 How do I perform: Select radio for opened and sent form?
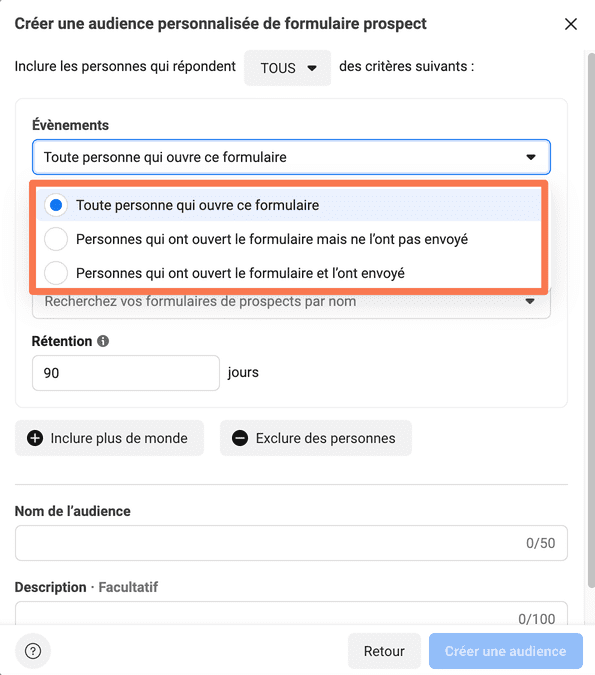click(x=56, y=273)
